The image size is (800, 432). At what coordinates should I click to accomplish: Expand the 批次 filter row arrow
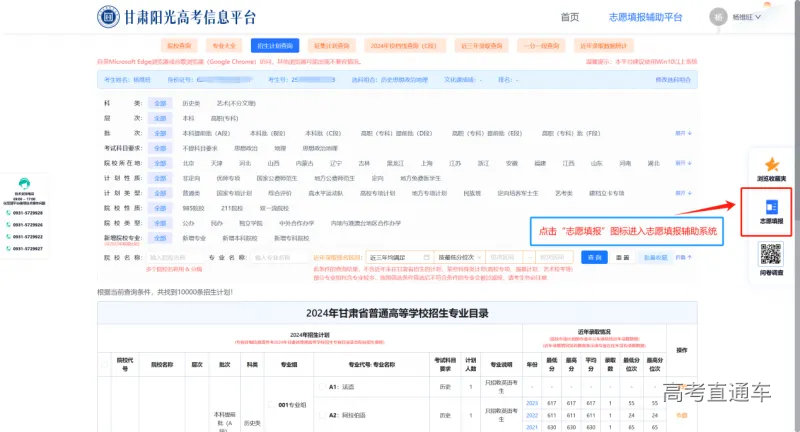click(x=684, y=133)
